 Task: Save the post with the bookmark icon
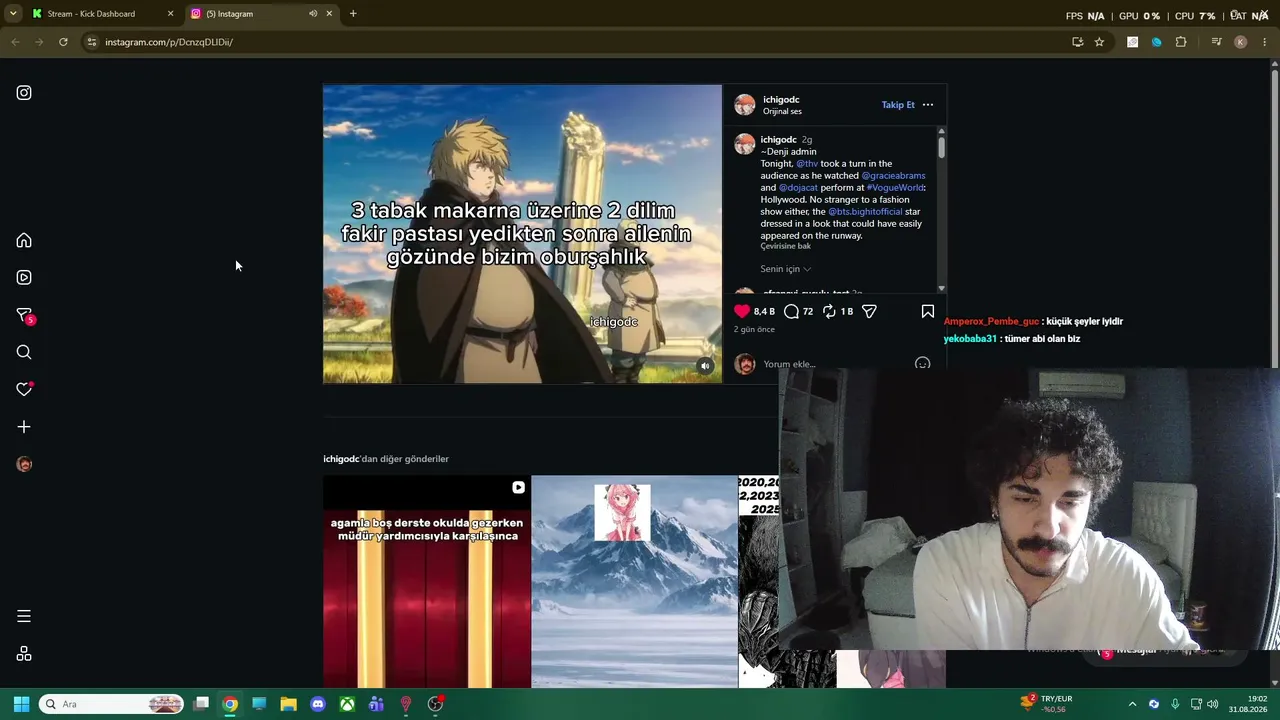tap(928, 311)
